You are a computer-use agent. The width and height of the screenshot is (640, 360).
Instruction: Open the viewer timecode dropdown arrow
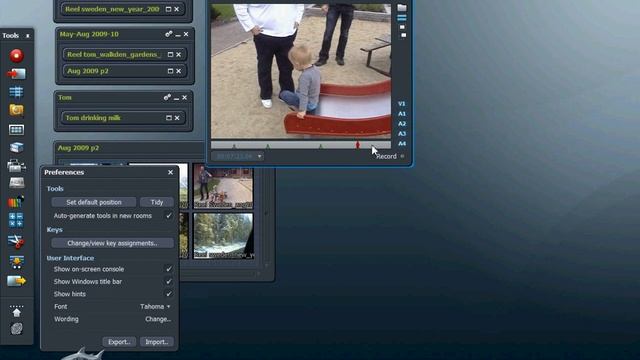[x=259, y=156]
